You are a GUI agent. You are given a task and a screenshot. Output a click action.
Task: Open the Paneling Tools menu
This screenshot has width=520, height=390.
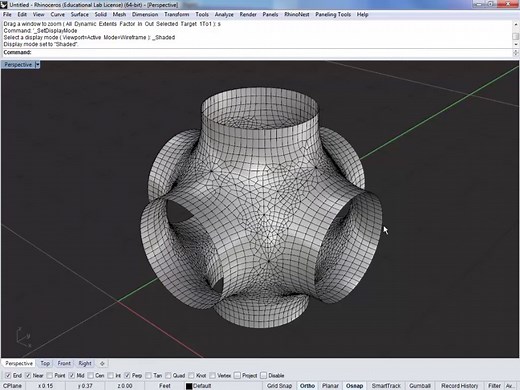pyautogui.click(x=333, y=14)
